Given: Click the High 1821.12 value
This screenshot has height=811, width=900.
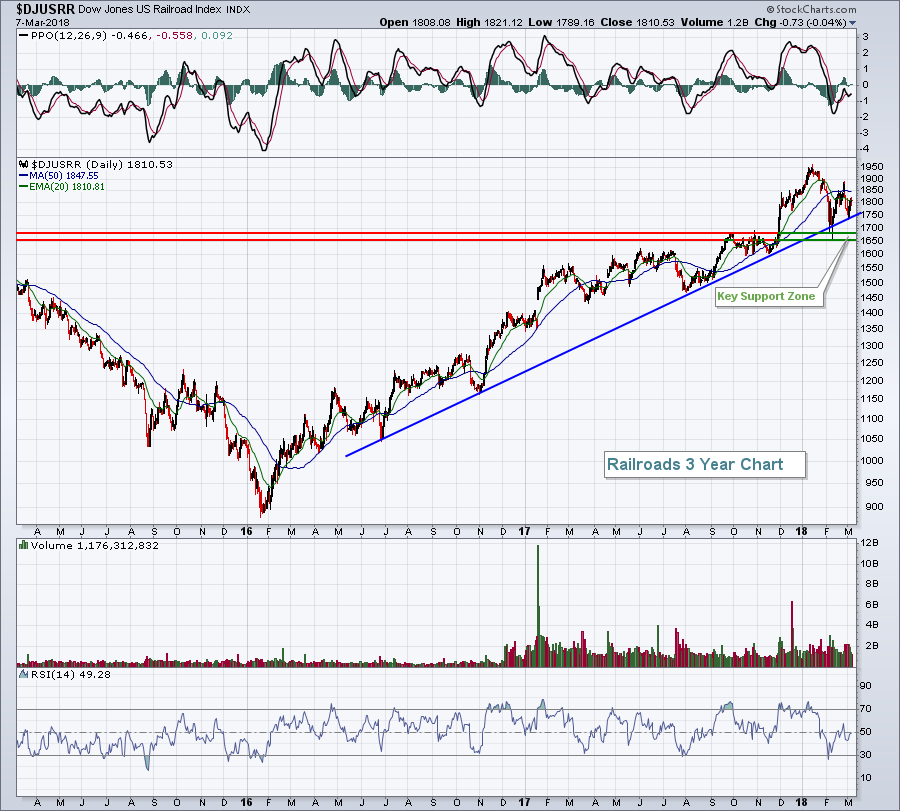Looking at the screenshot, I should 490,22.
